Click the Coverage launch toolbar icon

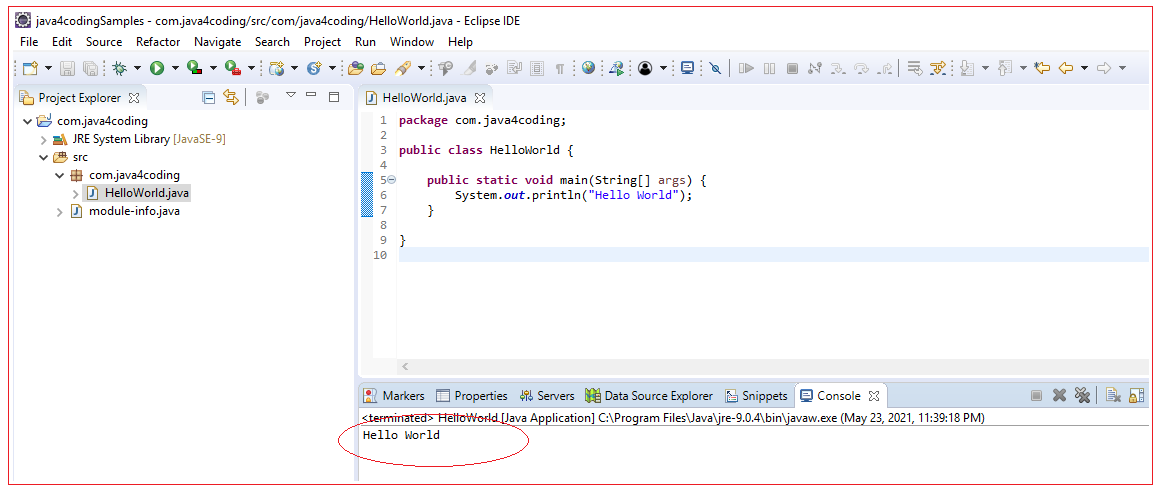pos(195,68)
